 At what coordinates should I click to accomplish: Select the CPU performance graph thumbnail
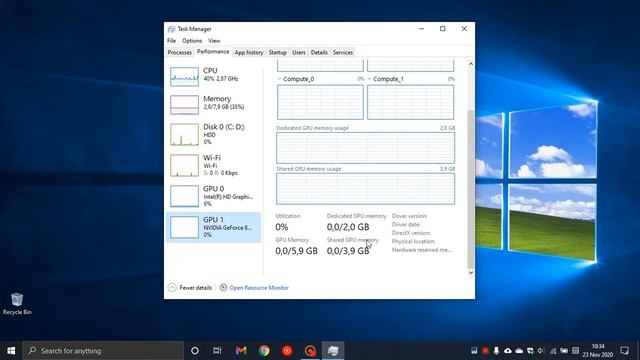[184, 77]
